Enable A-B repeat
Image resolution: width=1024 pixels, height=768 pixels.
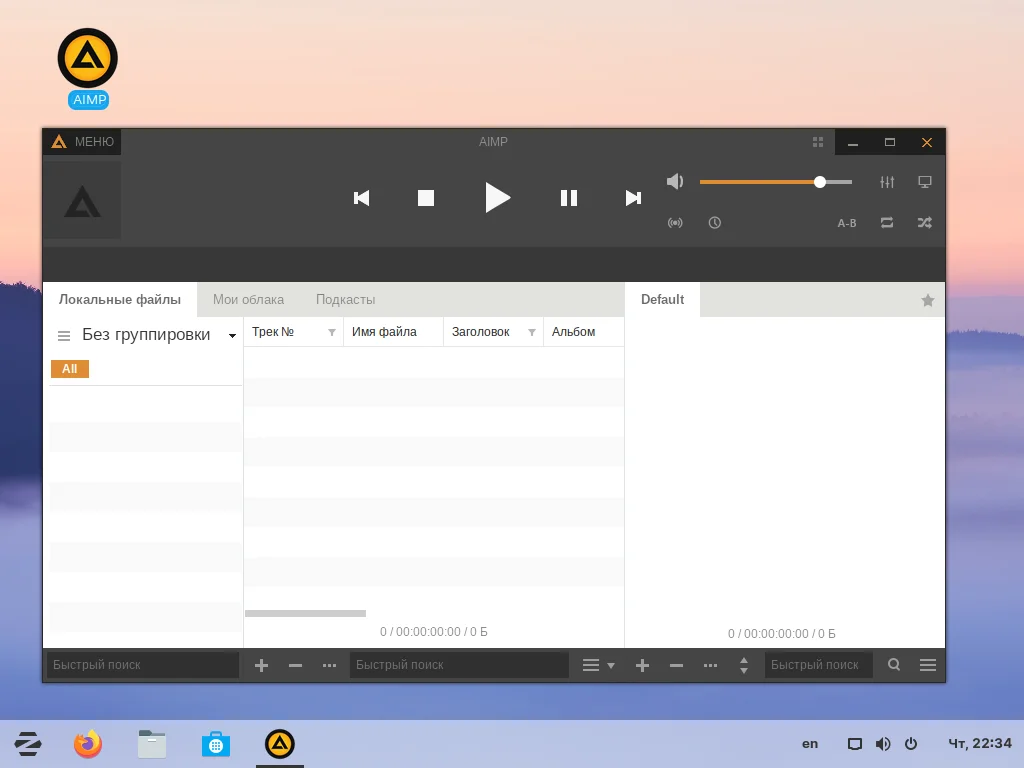tap(846, 222)
